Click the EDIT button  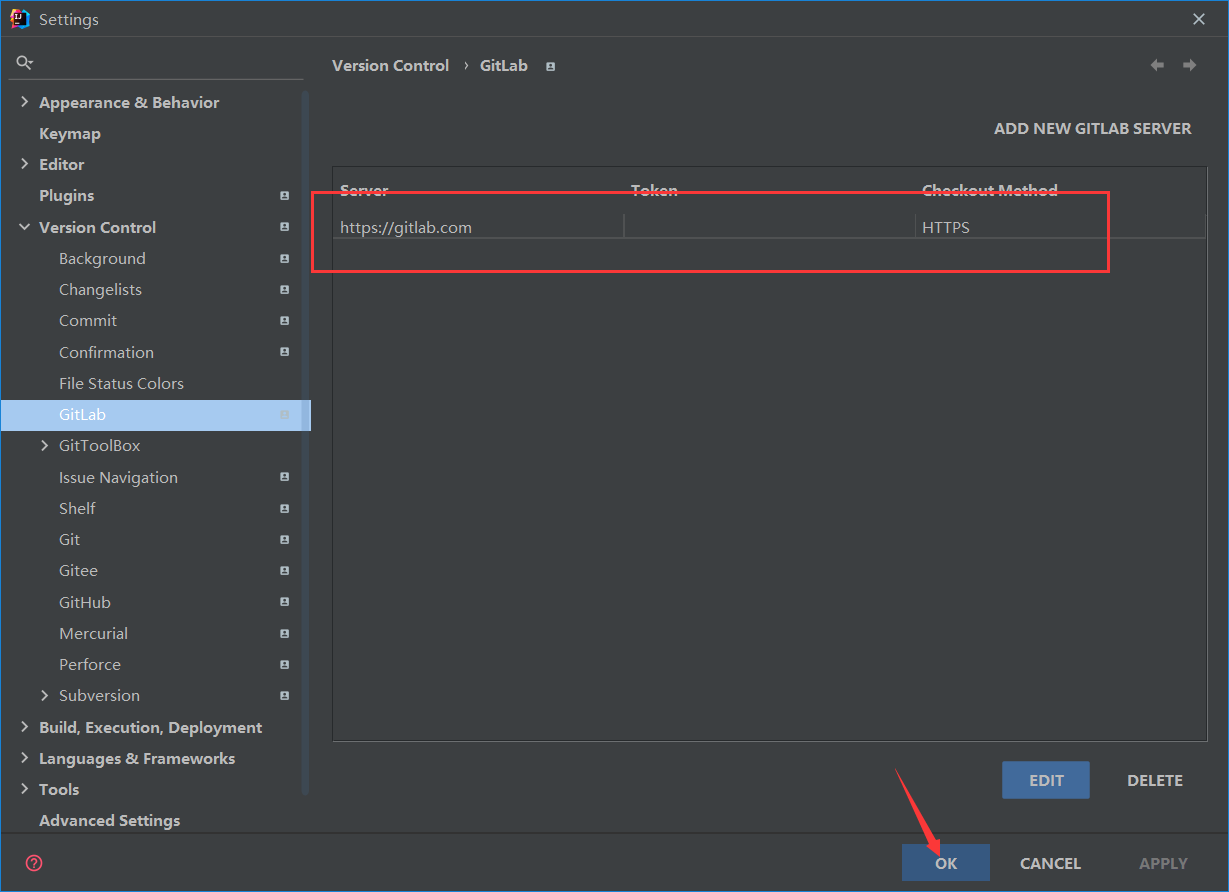1046,780
